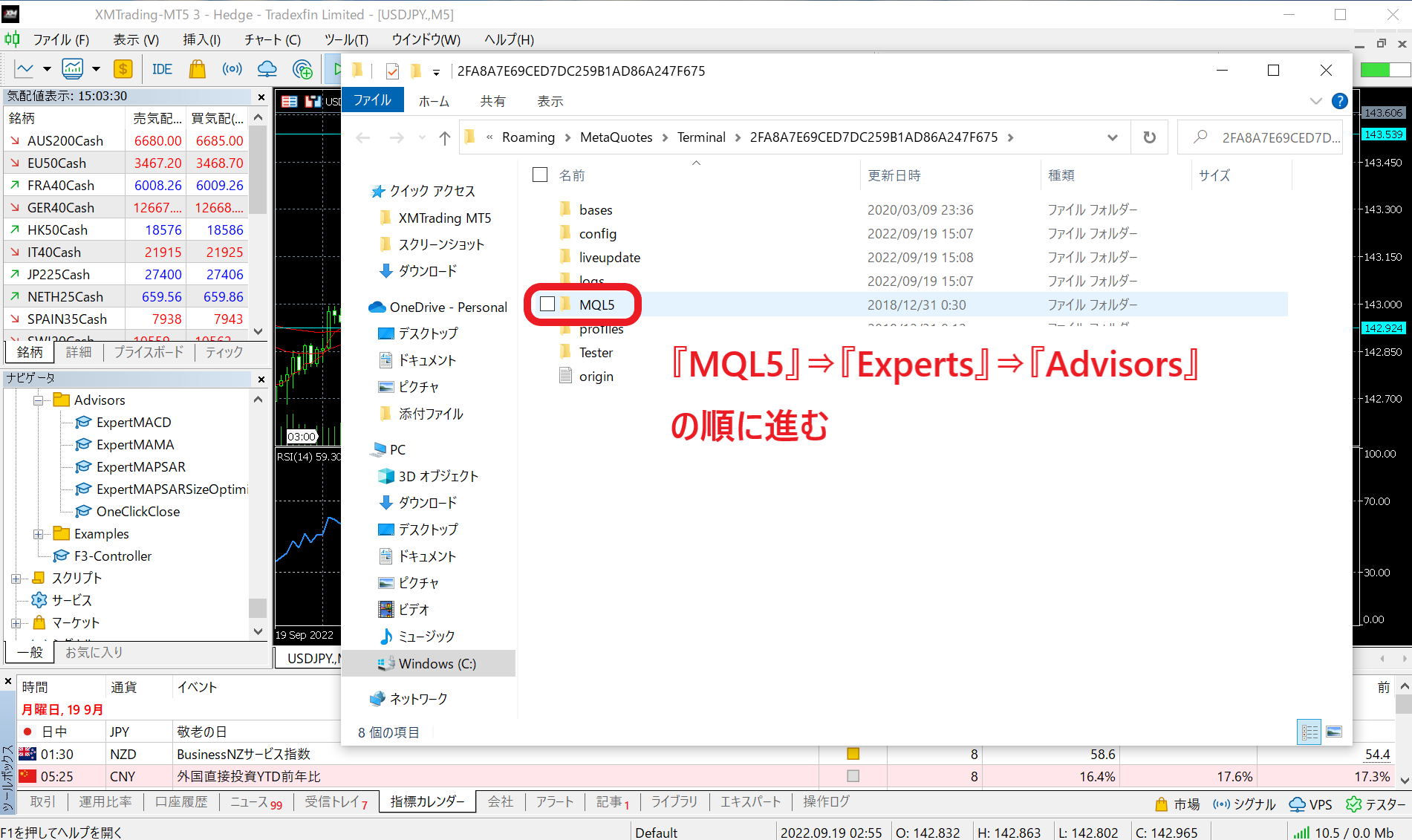Open the サービス item in Navigator
1412x840 pixels.
[x=71, y=600]
